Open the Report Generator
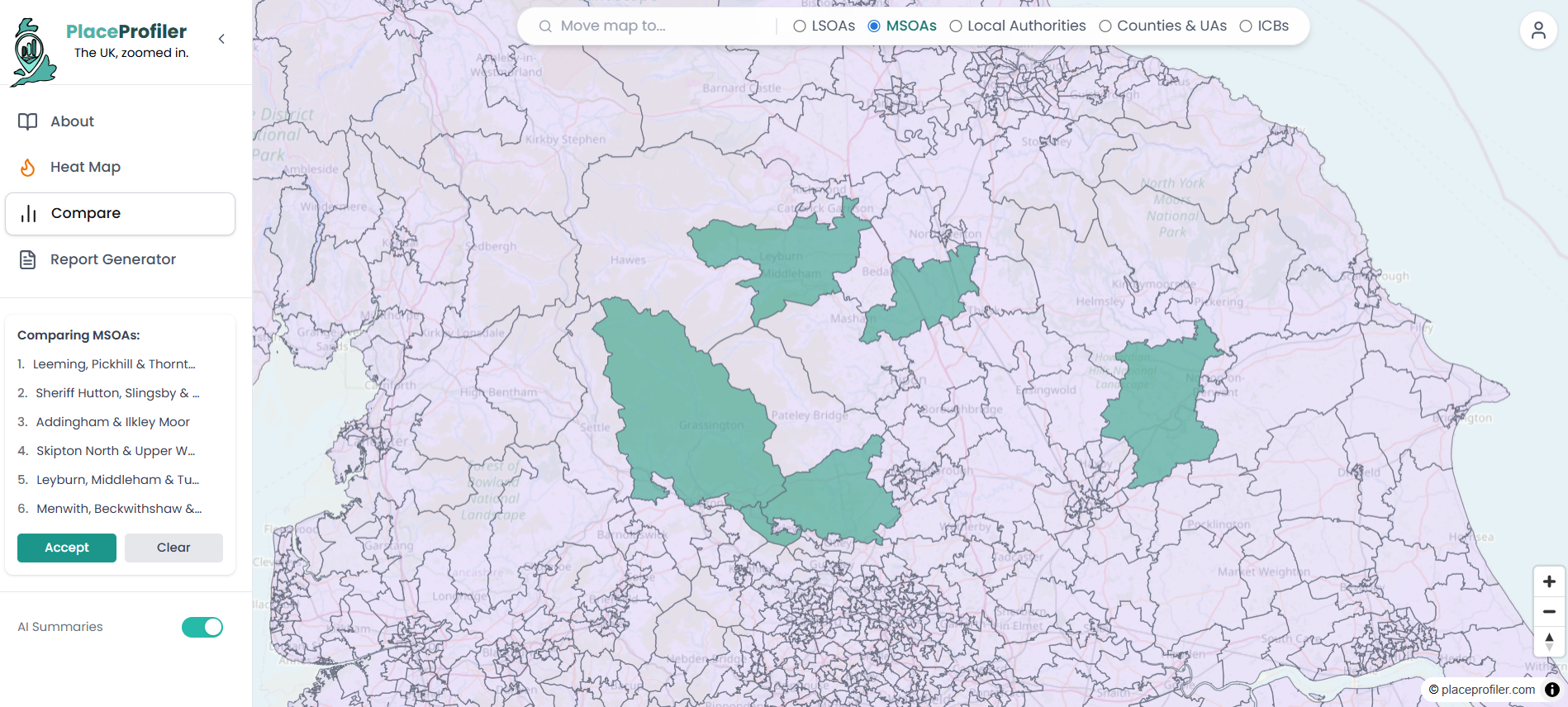The image size is (1568, 707). pyautogui.click(x=120, y=259)
